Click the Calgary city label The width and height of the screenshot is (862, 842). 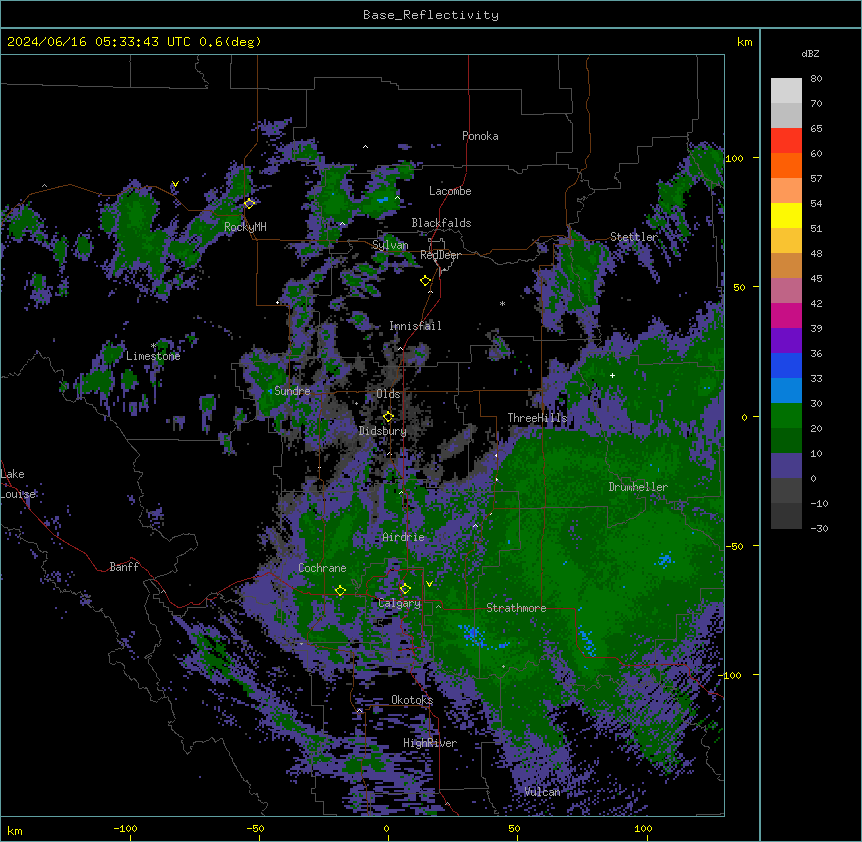click(x=399, y=603)
